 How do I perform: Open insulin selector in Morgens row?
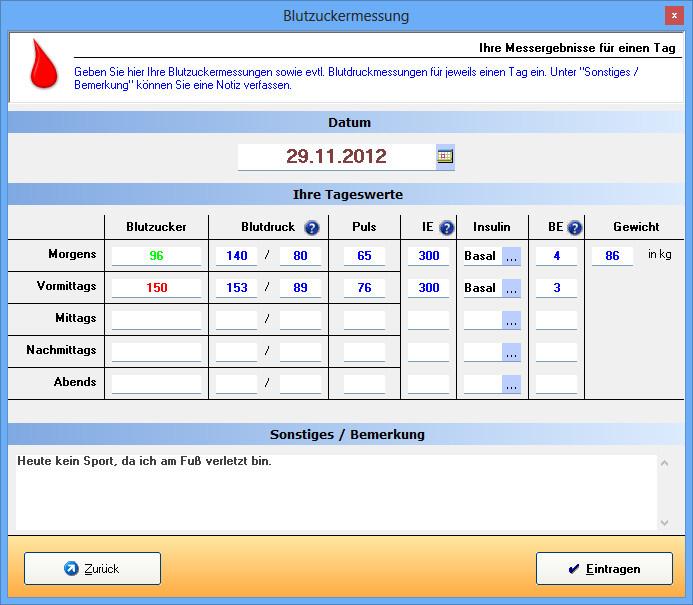[x=511, y=256]
